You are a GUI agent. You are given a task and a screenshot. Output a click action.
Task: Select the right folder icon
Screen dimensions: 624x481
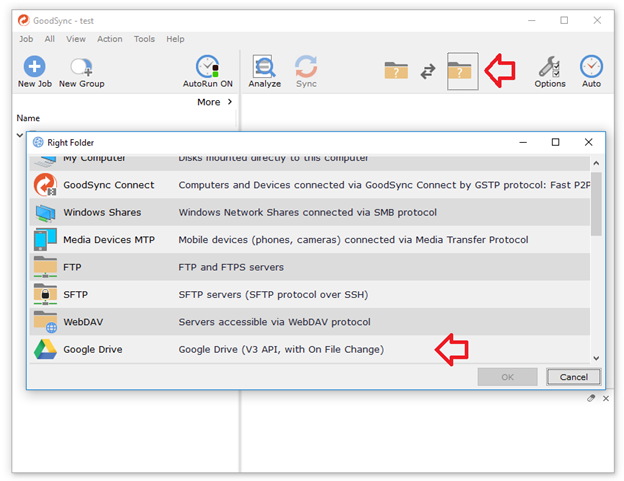click(462, 71)
